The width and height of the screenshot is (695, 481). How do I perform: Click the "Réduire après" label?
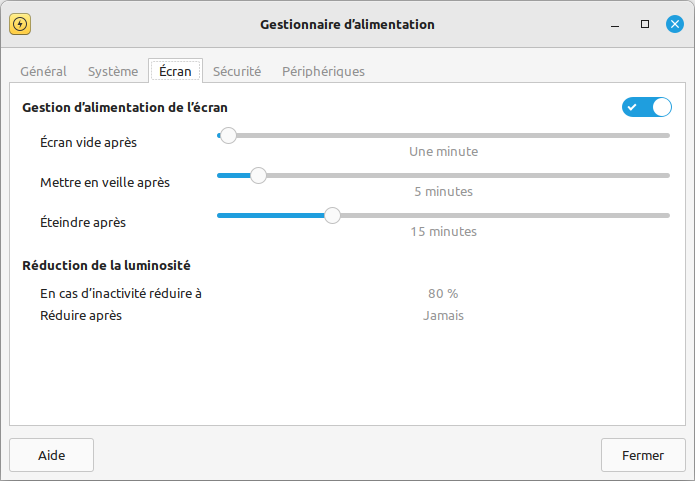(81, 316)
